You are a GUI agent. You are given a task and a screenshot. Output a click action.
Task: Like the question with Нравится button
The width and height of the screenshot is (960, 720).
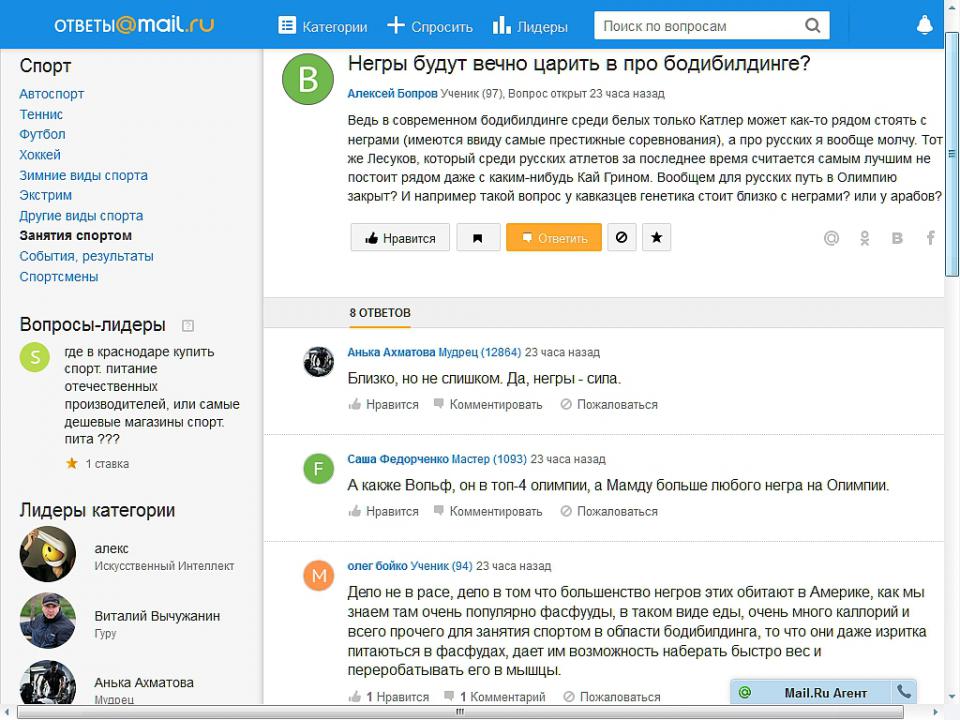401,238
